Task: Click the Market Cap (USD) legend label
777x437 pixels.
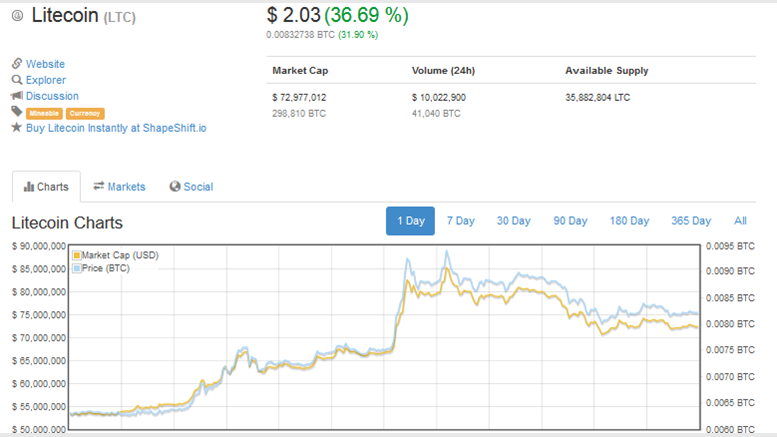Action: 120,255
